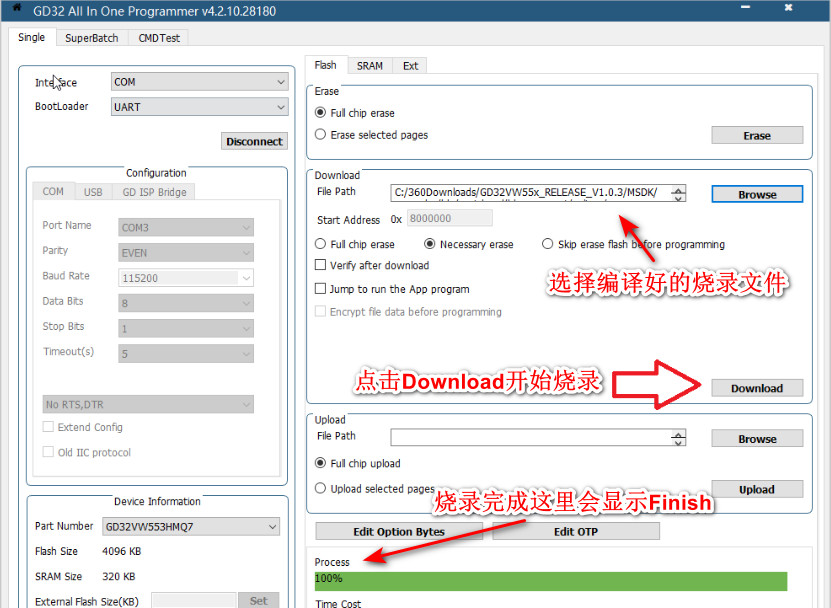Click Browse next to Download File Path

757,194
